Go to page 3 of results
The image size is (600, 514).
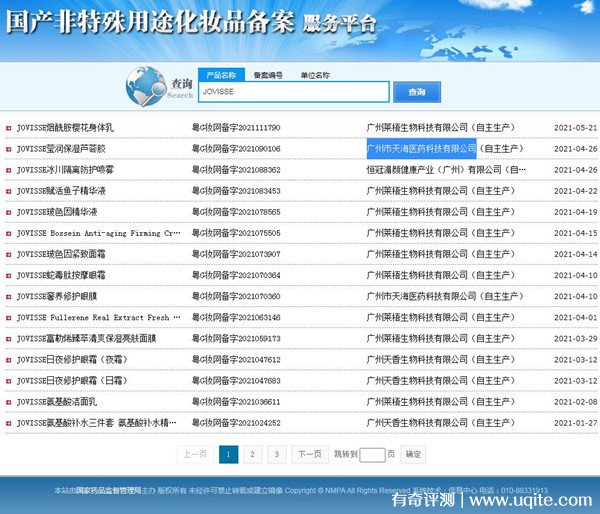pyautogui.click(x=278, y=454)
